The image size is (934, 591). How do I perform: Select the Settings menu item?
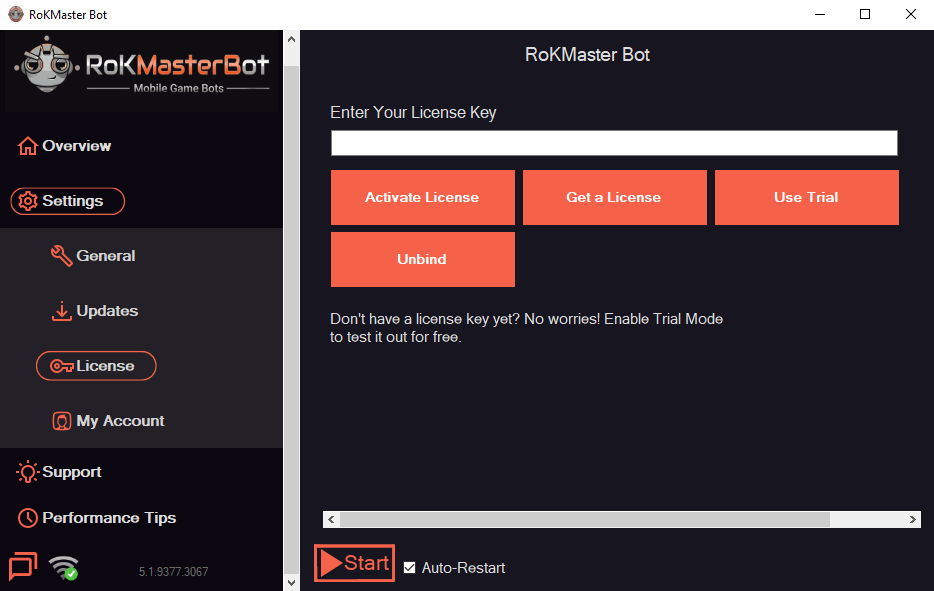pos(67,201)
